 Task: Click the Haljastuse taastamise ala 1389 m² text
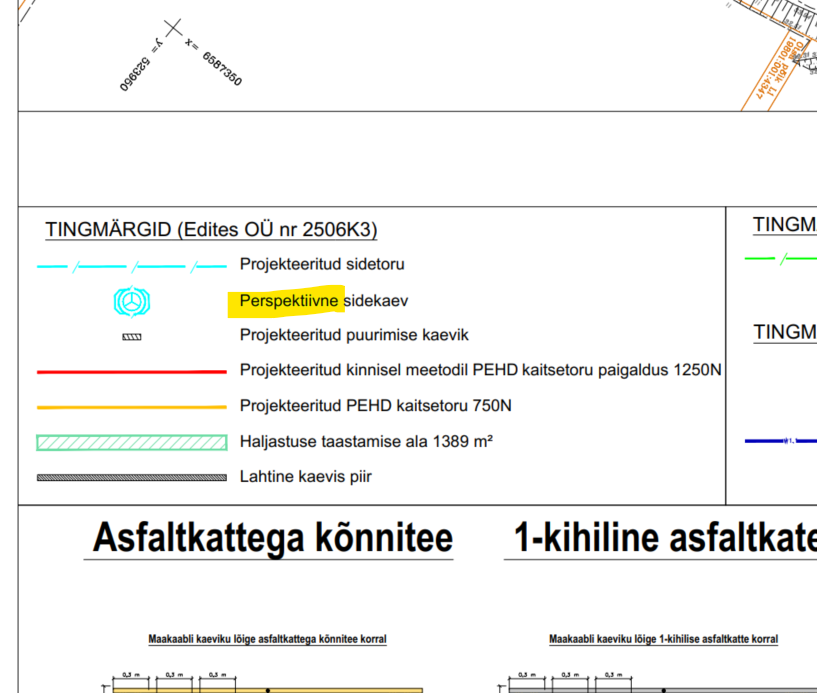tap(365, 442)
